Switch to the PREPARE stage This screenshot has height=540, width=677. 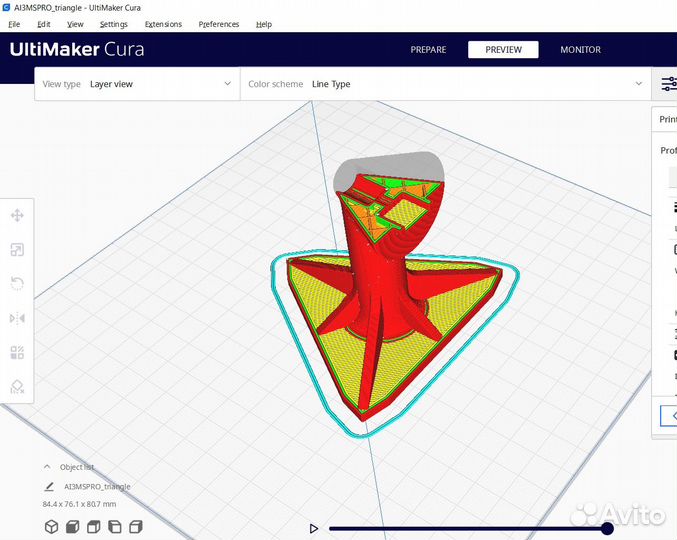tap(428, 50)
